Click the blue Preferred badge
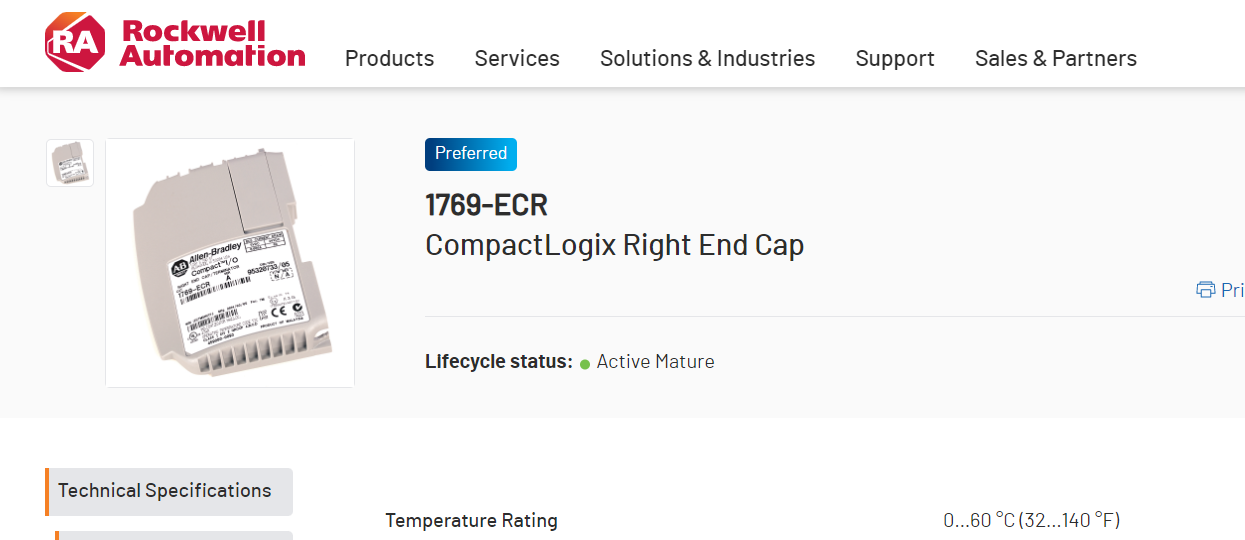This screenshot has width=1245, height=540. pyautogui.click(x=471, y=154)
